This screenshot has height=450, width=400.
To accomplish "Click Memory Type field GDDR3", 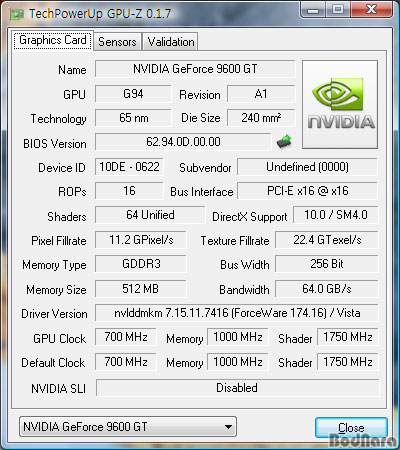I will [x=141, y=264].
